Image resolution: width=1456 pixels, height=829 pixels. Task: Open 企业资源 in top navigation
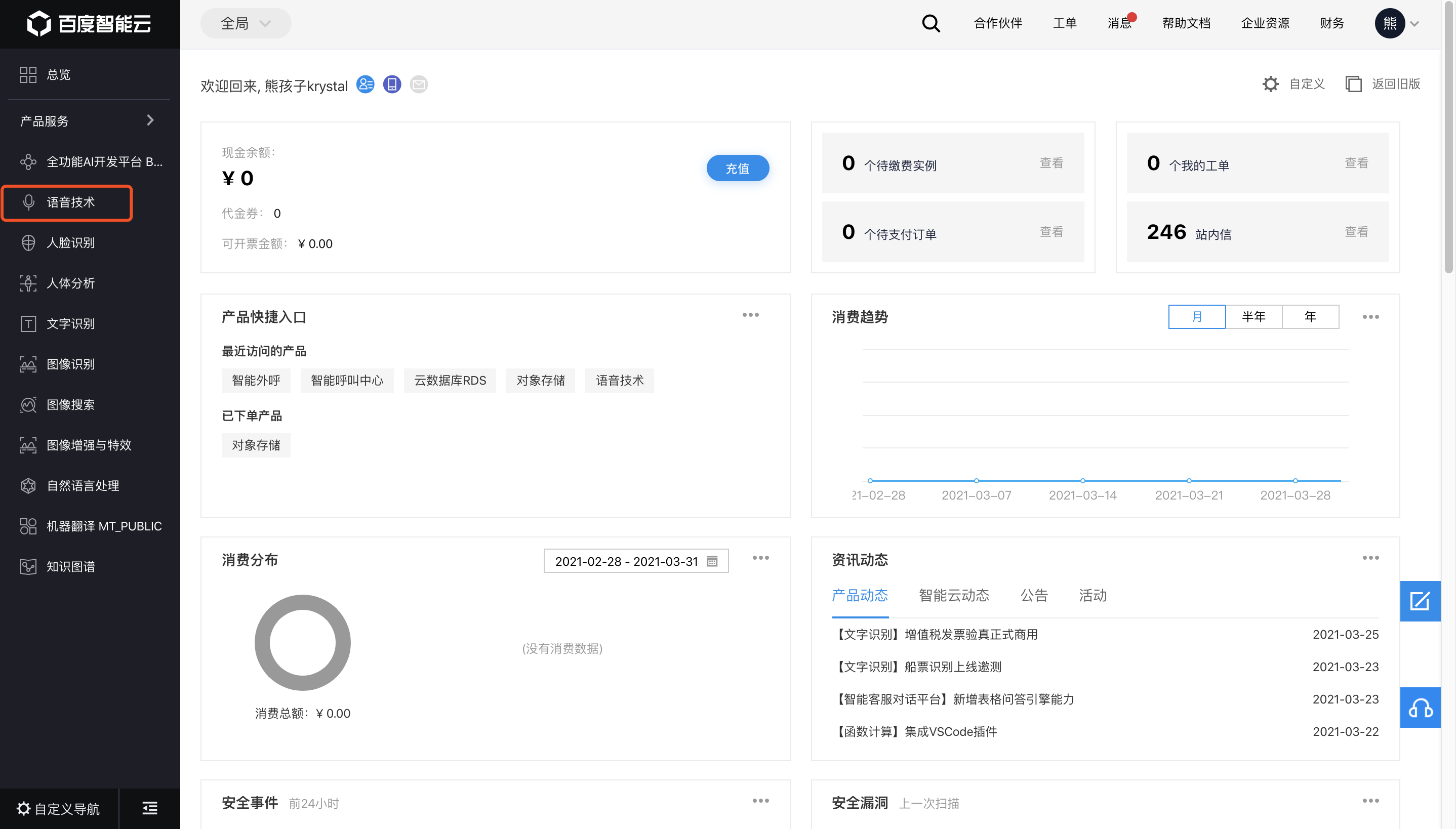1265,23
